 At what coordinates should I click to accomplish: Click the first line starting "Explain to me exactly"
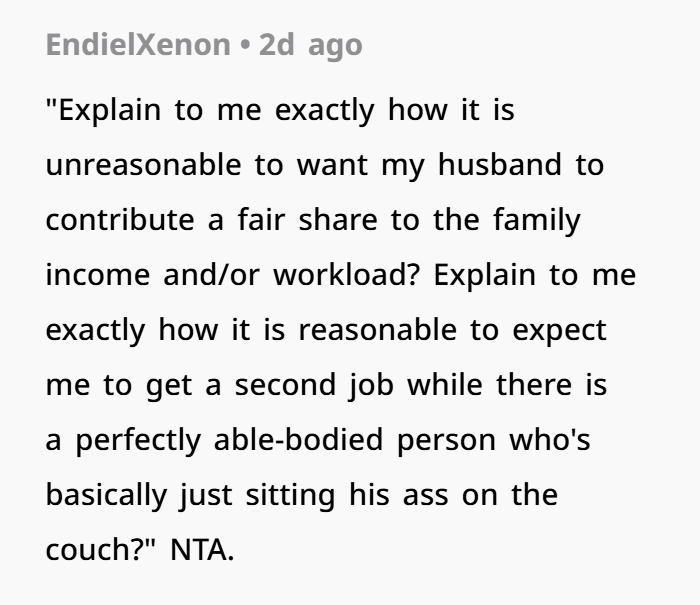[280, 109]
